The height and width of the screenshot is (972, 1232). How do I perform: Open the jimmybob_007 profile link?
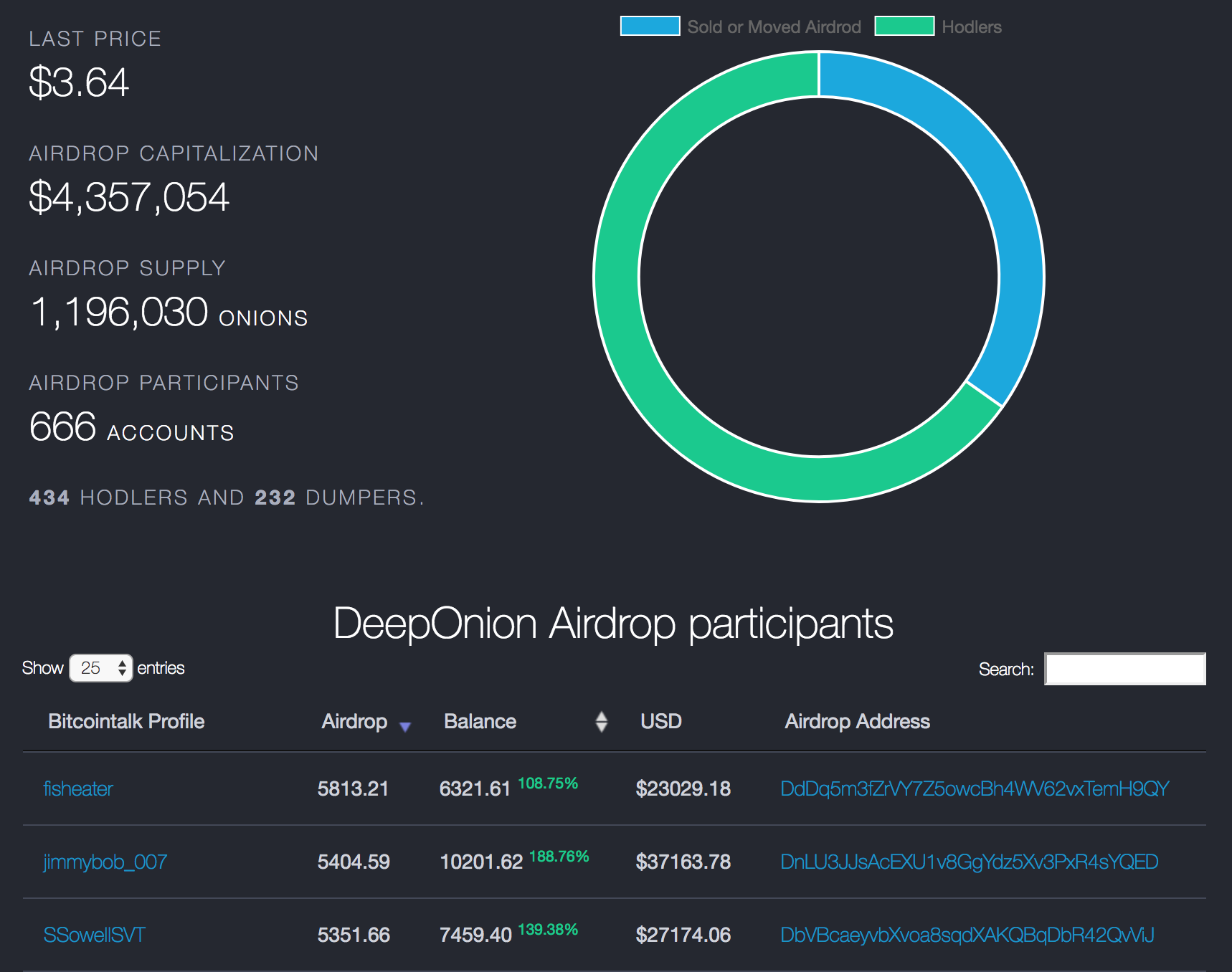pos(105,862)
